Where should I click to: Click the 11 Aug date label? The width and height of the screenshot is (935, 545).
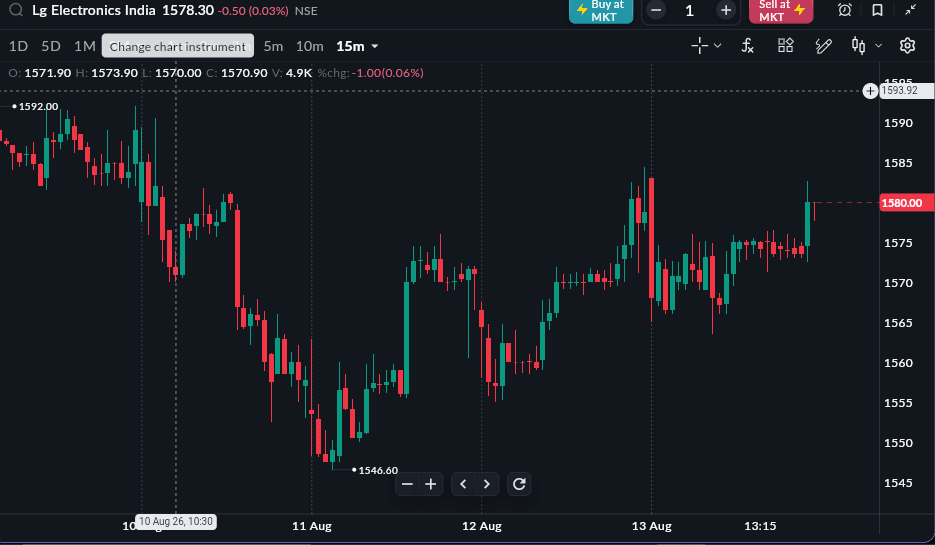(312, 526)
